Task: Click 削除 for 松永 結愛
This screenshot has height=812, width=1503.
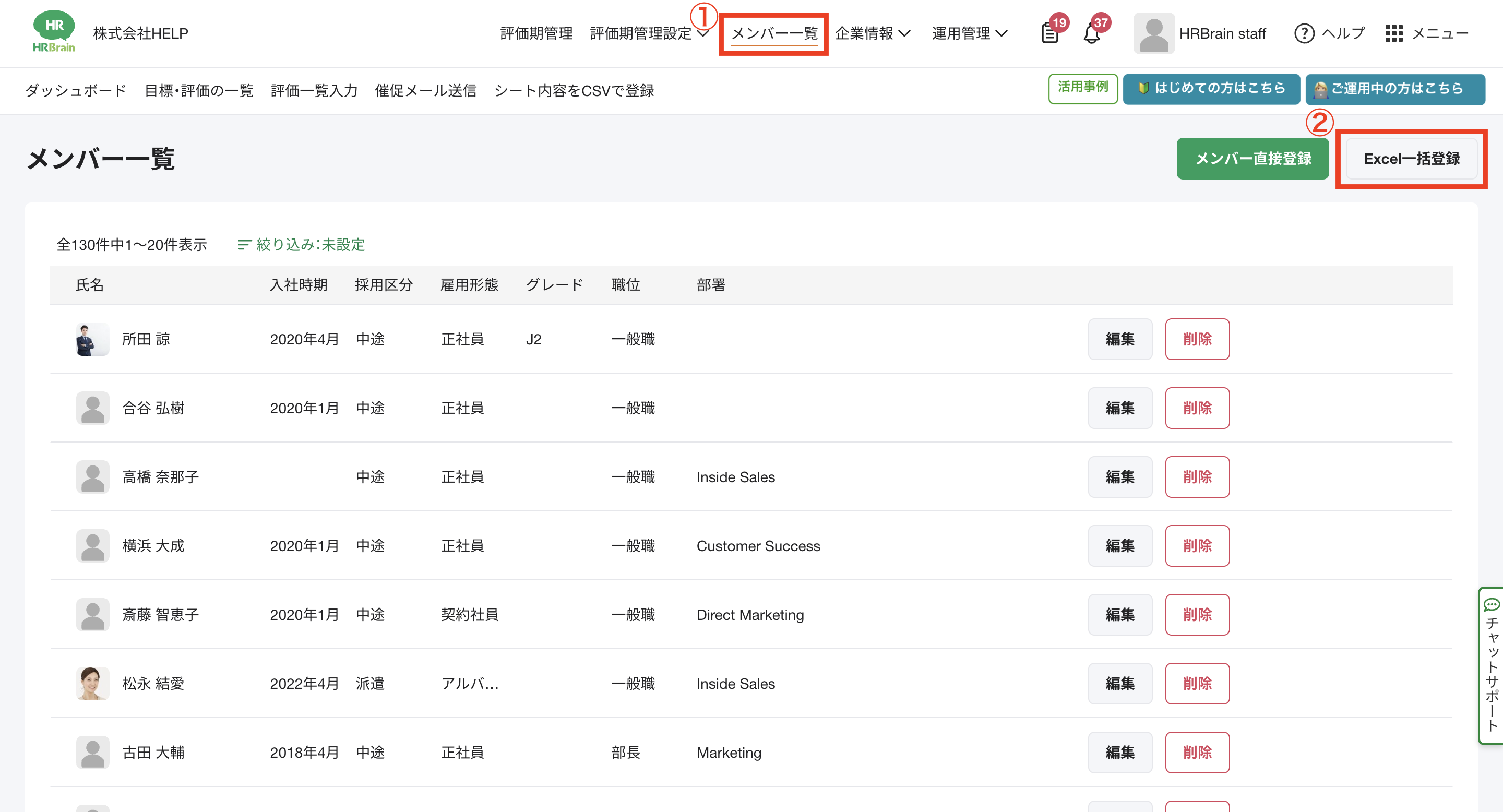Action: point(1197,683)
